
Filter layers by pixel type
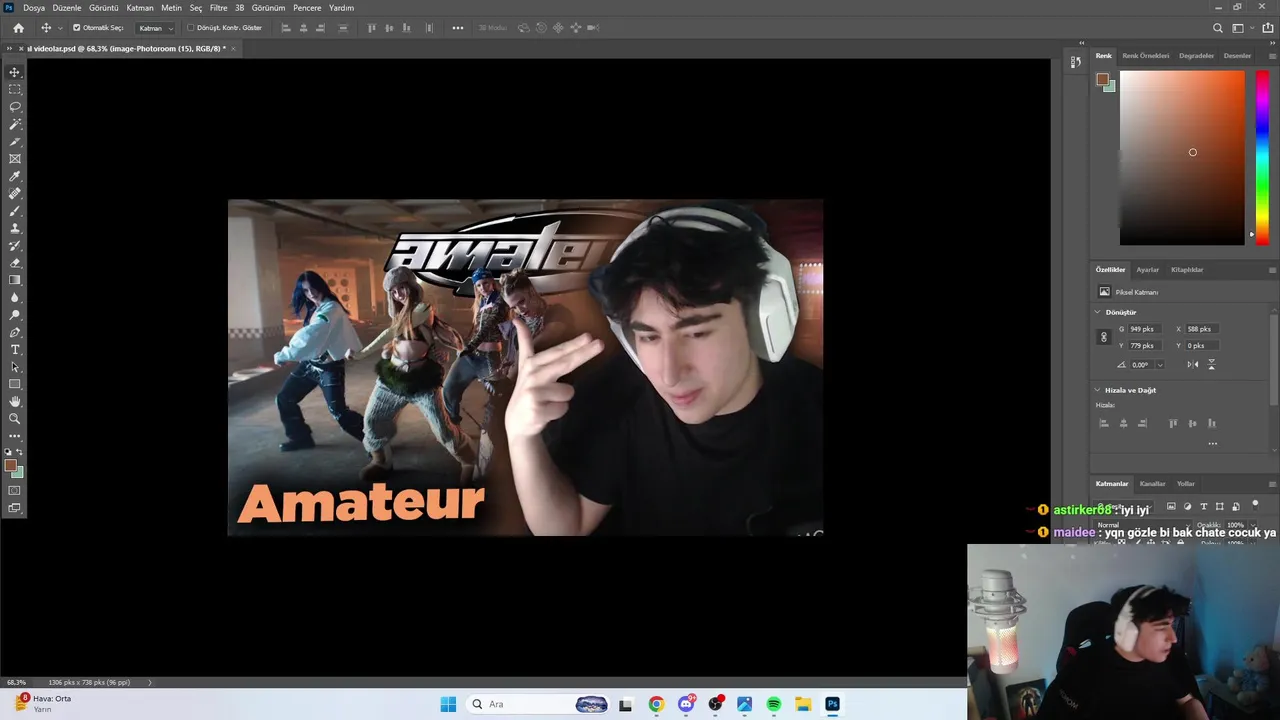(x=1171, y=506)
